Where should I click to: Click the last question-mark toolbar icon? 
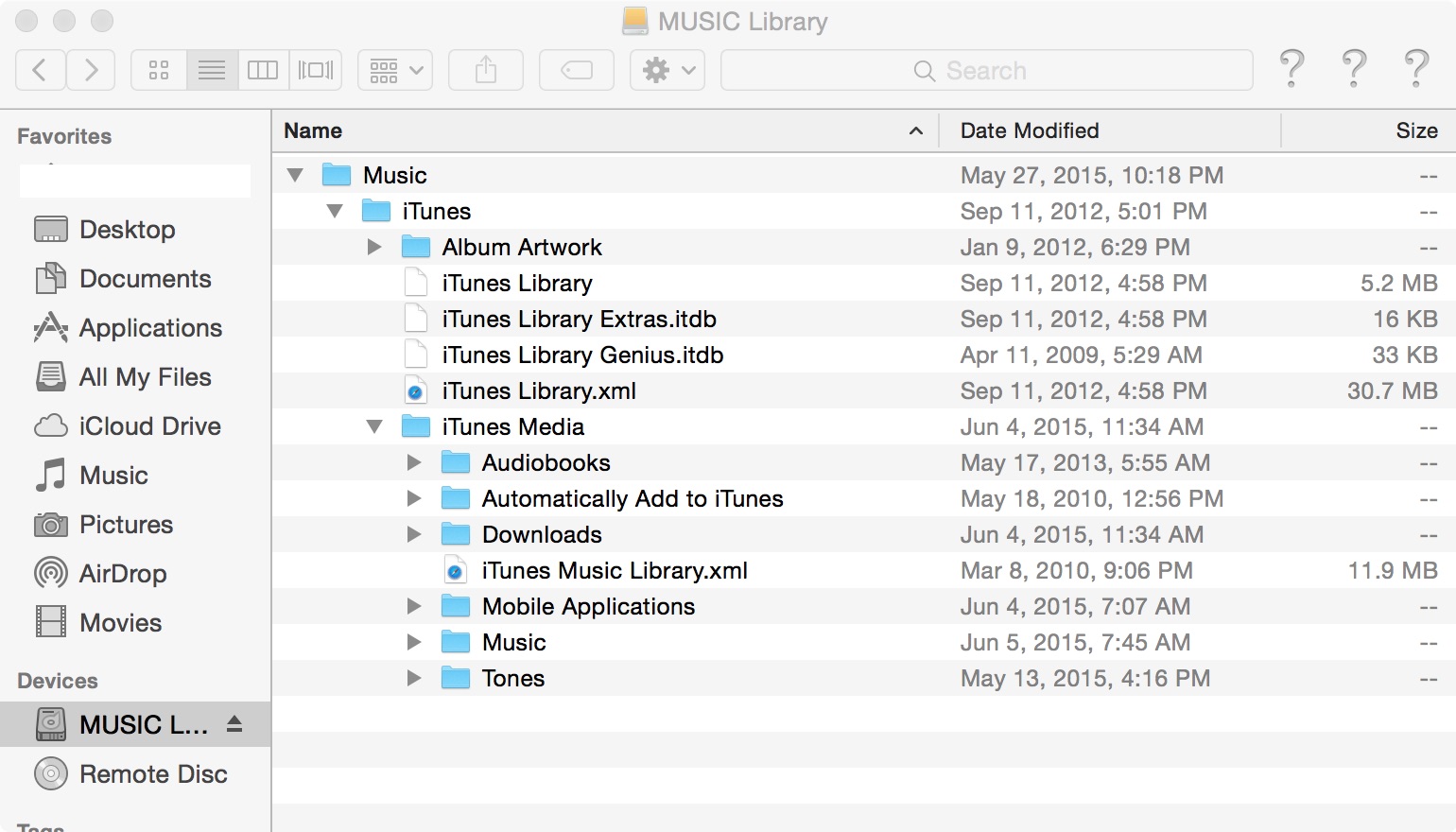tap(1416, 69)
